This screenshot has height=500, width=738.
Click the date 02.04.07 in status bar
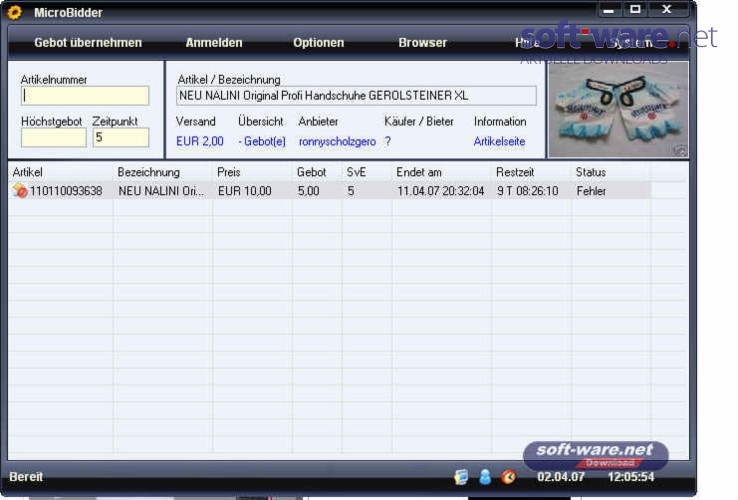(561, 477)
